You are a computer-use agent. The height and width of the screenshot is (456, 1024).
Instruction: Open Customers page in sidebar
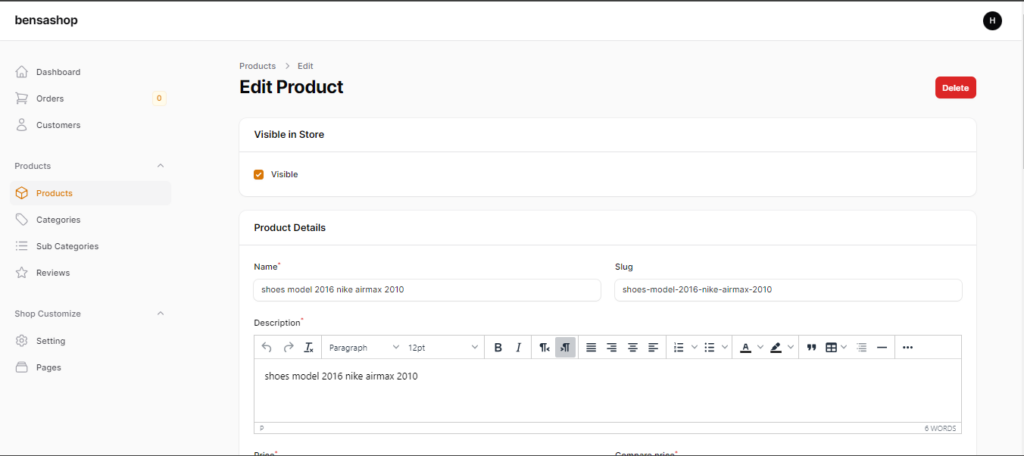pos(90,125)
